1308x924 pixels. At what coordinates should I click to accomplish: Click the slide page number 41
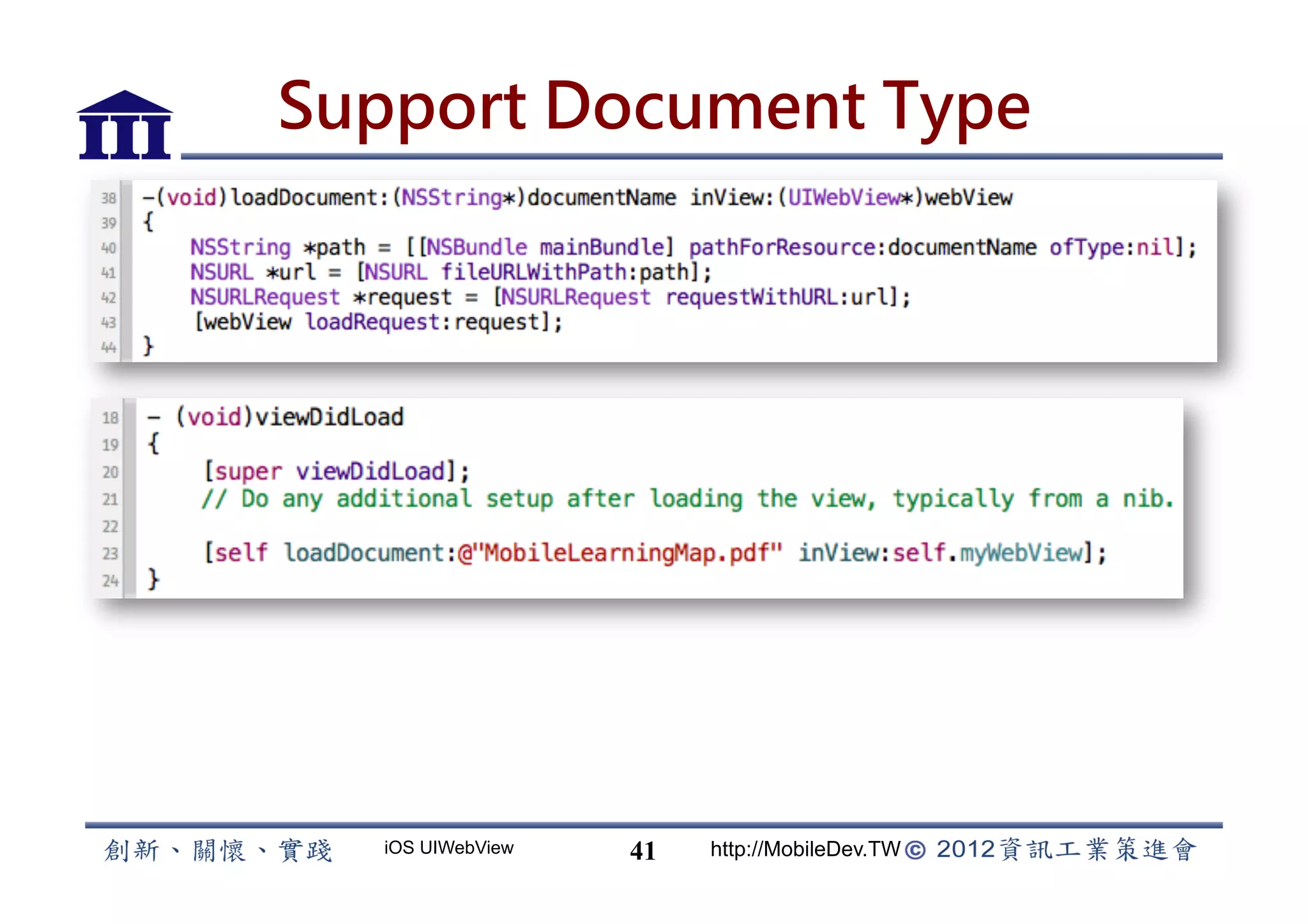[643, 851]
